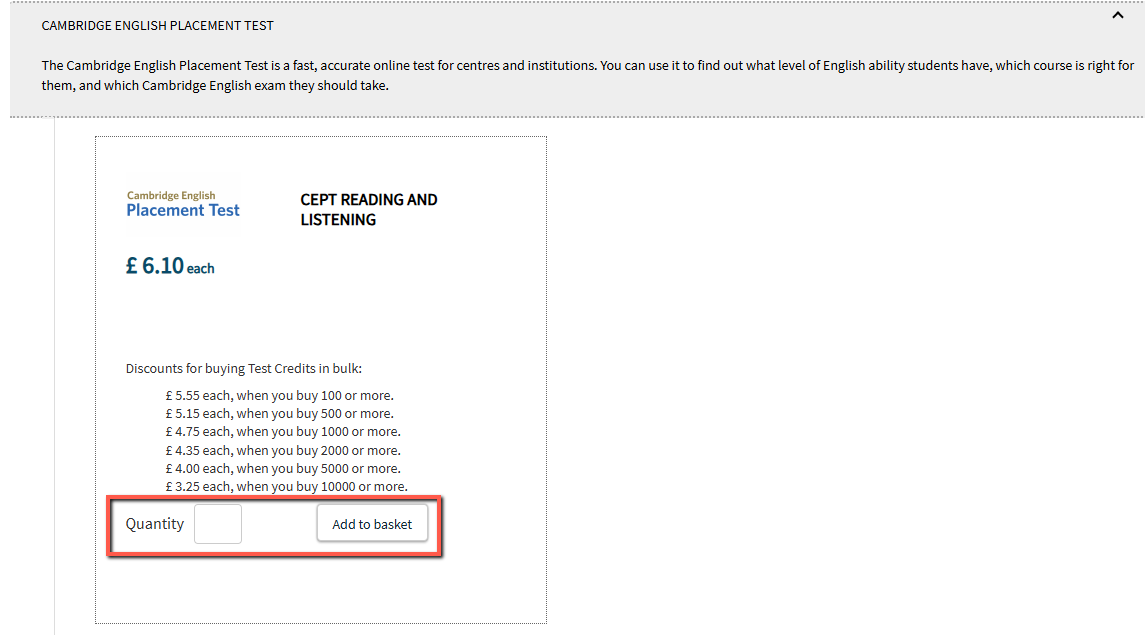
Task: Click the word 'each' beside the price
Action: [200, 269]
